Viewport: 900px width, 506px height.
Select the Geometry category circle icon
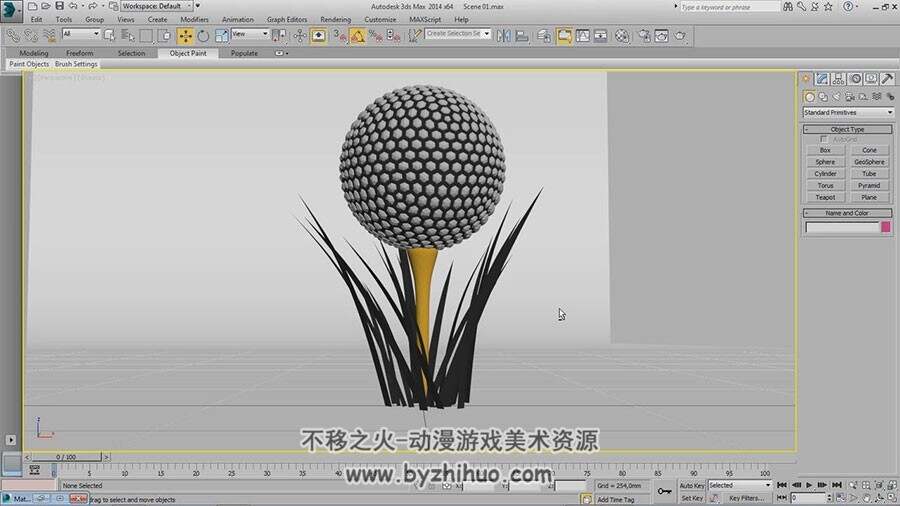coord(809,97)
